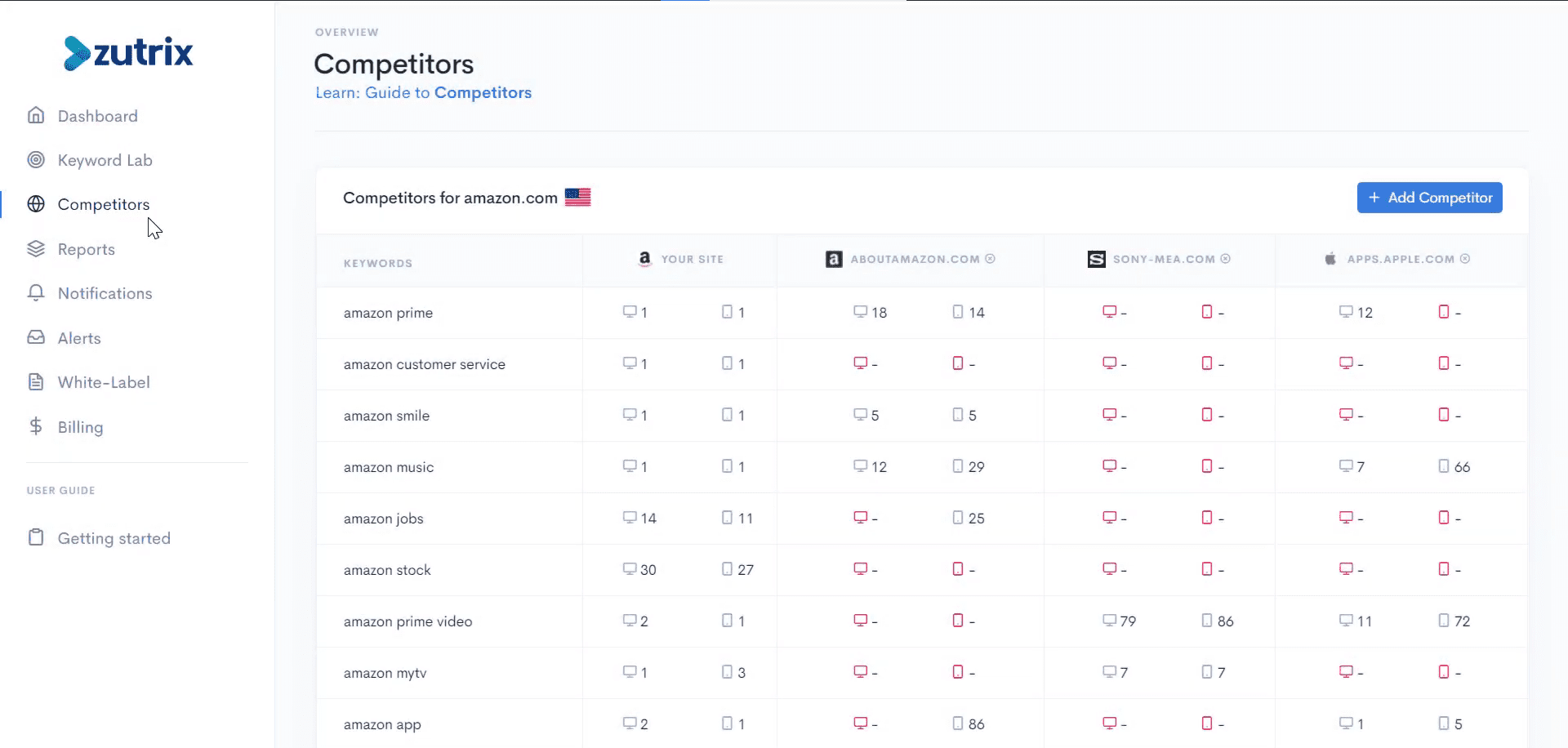Click mobile icon for amazon jobs Your Site

[727, 518]
